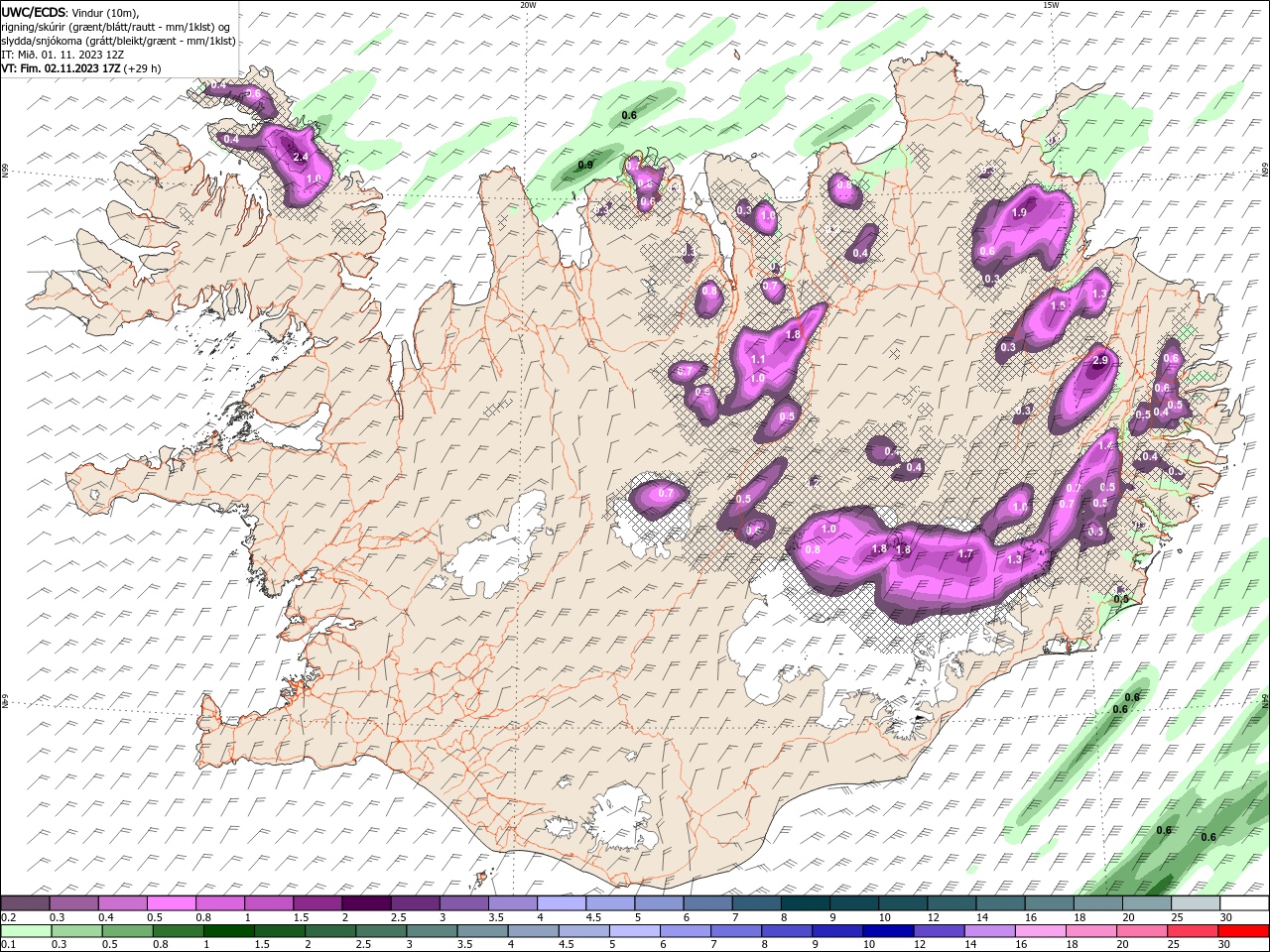Choose the deep blue swatch between 10 and 12 in the bottom legend row
Viewport: 1270px width, 952px height.
(887, 930)
